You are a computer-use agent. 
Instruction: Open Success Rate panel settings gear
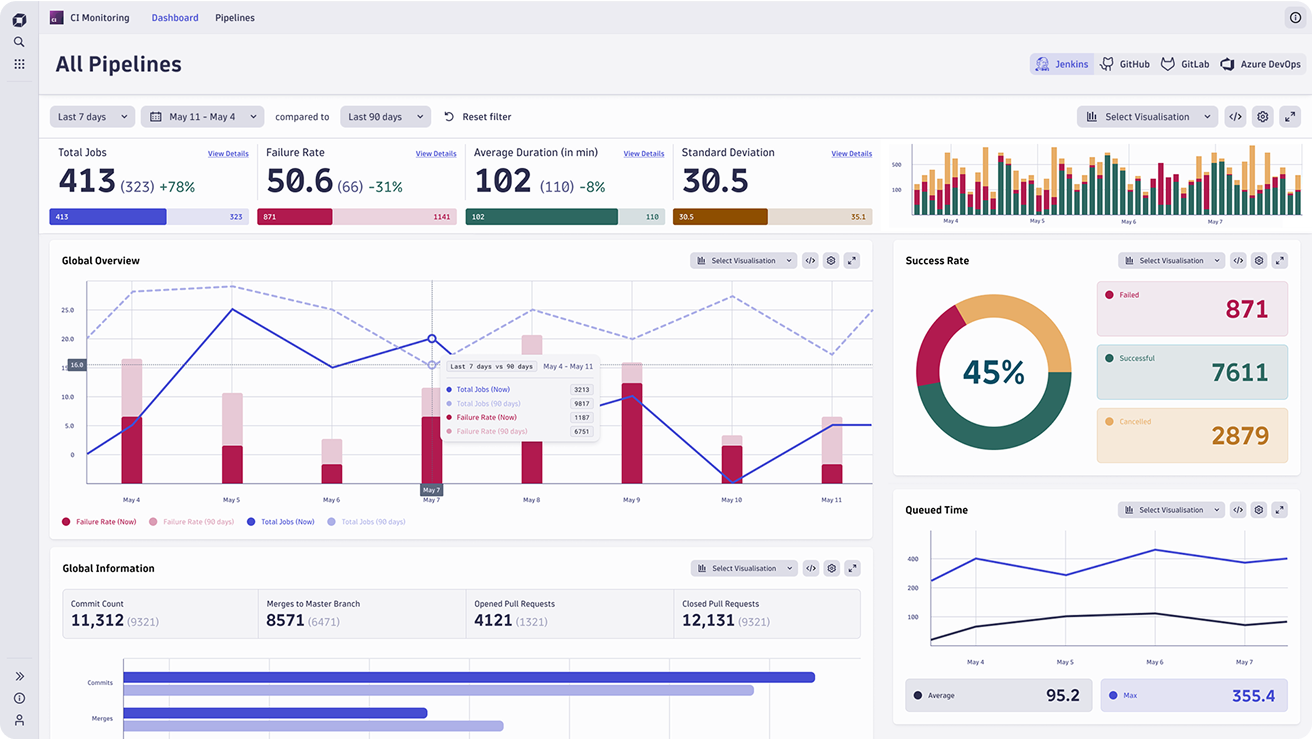coord(1259,261)
